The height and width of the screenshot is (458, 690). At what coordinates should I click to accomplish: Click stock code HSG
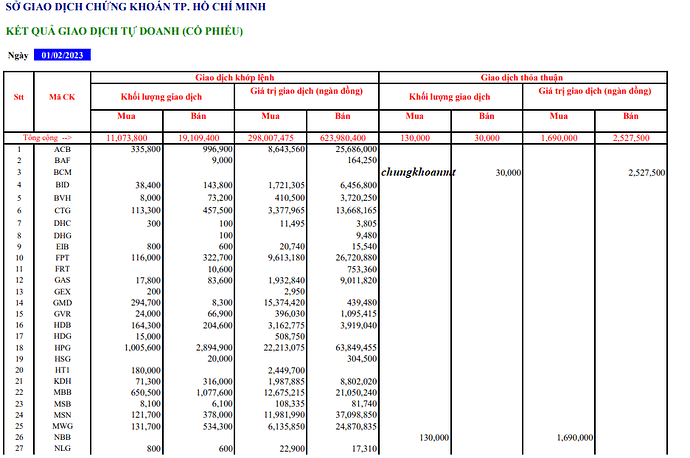point(62,359)
